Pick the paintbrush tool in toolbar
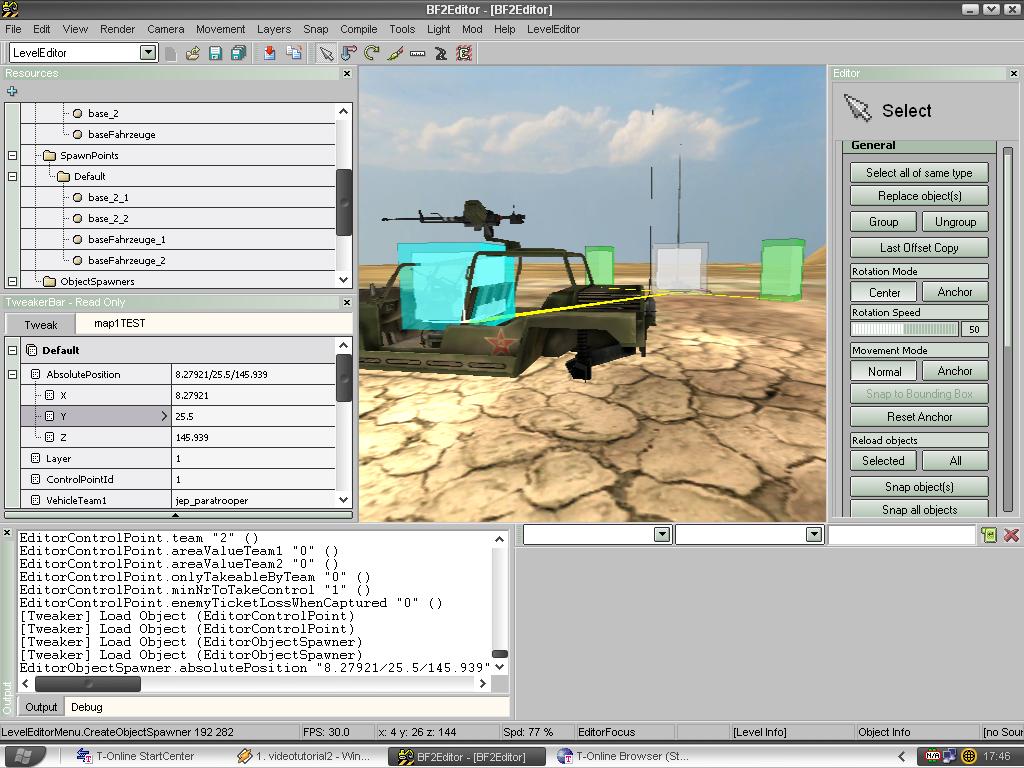 [x=394, y=53]
